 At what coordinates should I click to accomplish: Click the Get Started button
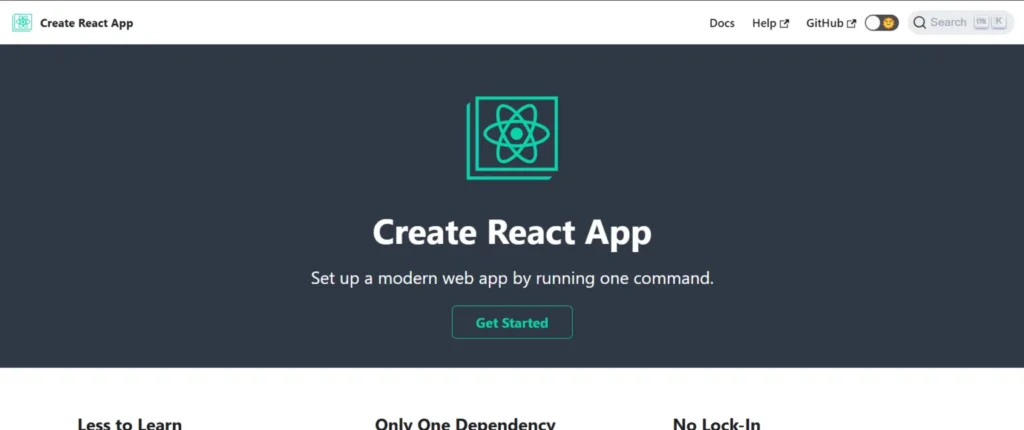pos(512,322)
